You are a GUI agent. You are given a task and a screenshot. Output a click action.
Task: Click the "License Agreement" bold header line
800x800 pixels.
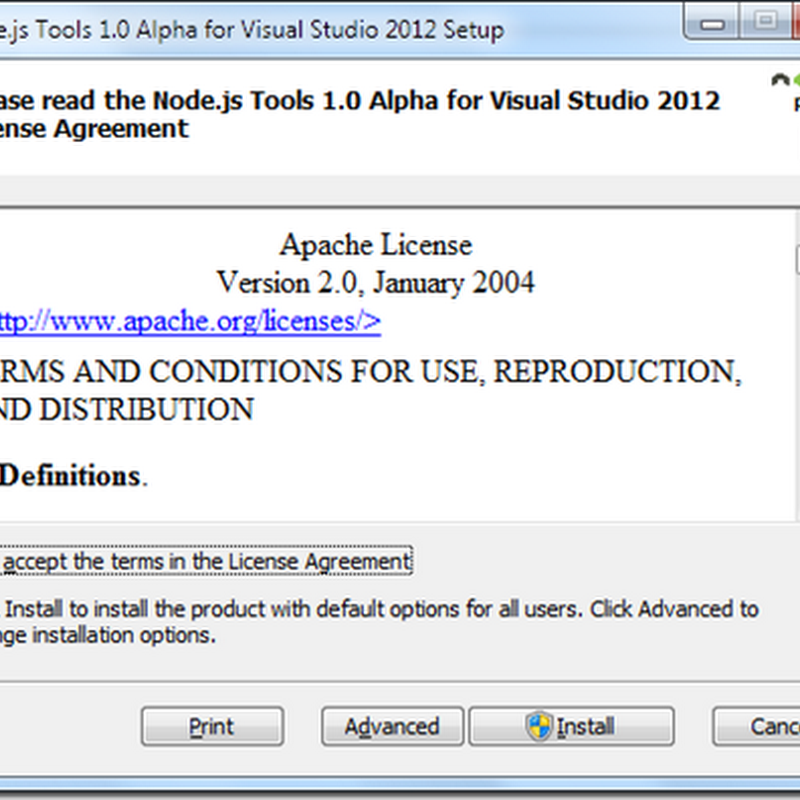[x=95, y=129]
